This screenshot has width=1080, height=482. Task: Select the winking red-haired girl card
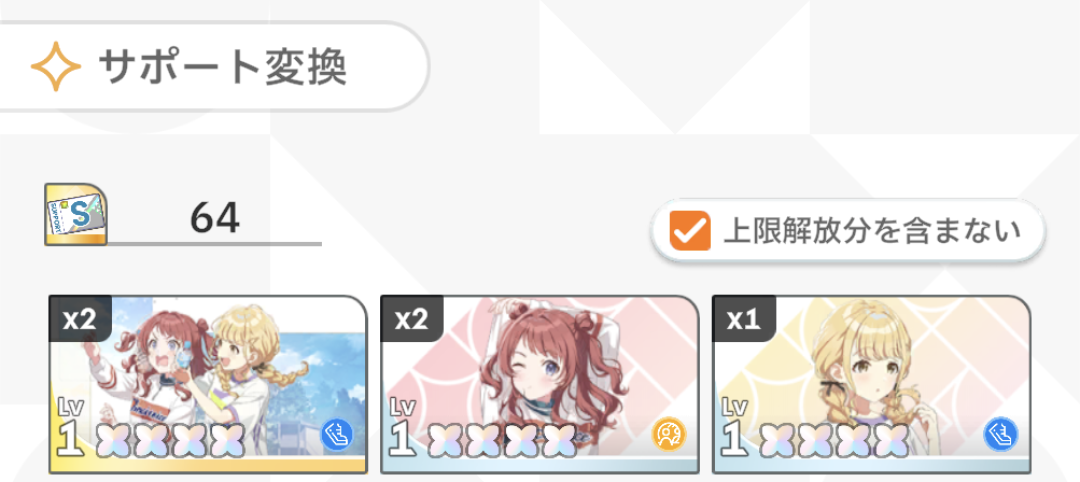tap(540, 384)
